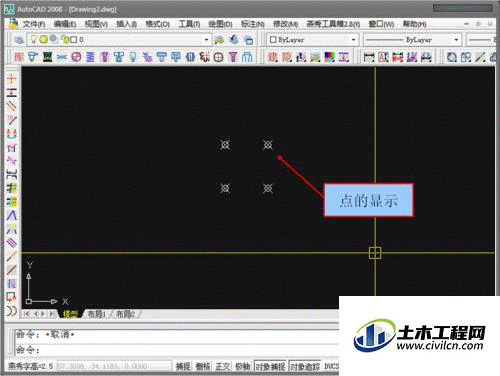Click the light-blue bulb icon in second toolbar

pyautogui.click(x=133, y=57)
